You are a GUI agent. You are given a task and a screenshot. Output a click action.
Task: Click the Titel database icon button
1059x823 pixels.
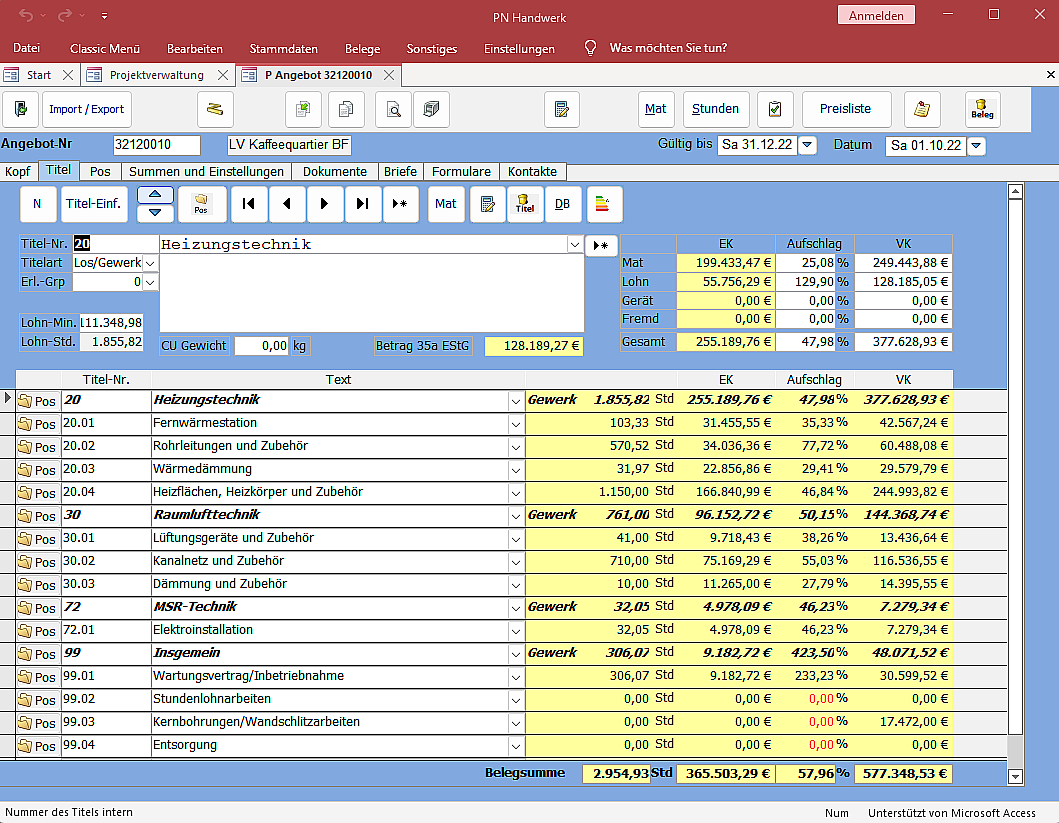[x=525, y=204]
